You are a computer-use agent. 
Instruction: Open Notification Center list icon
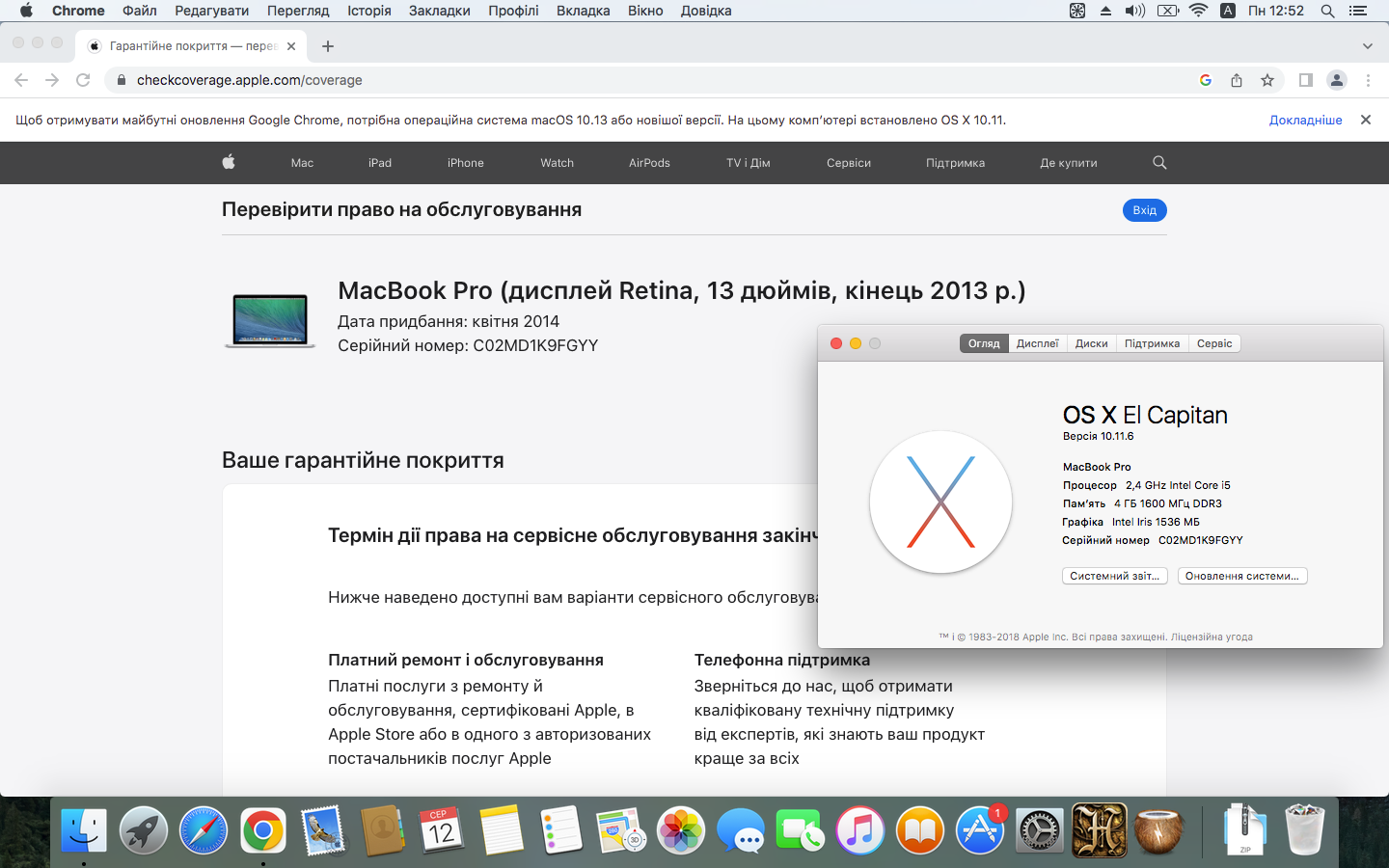click(1358, 11)
